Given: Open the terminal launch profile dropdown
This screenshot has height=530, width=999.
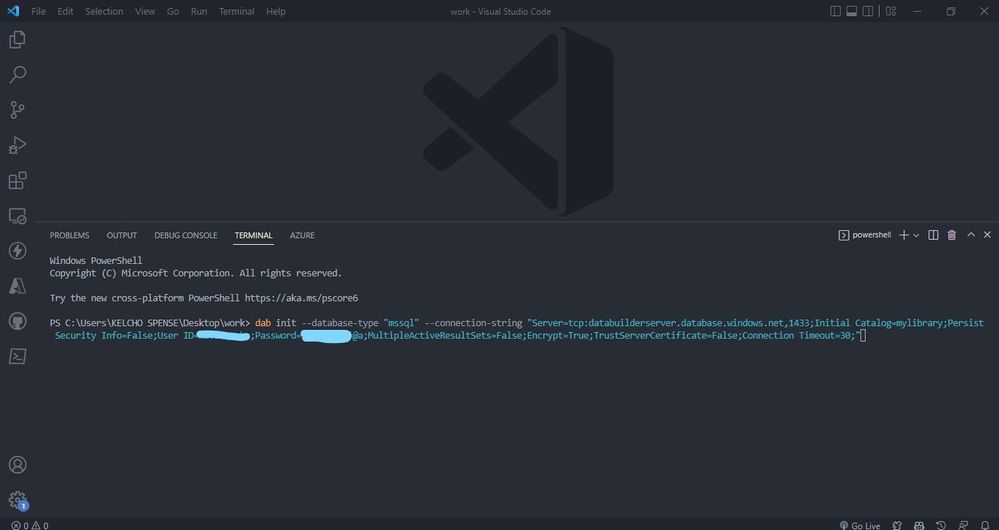Looking at the screenshot, I should (x=916, y=235).
